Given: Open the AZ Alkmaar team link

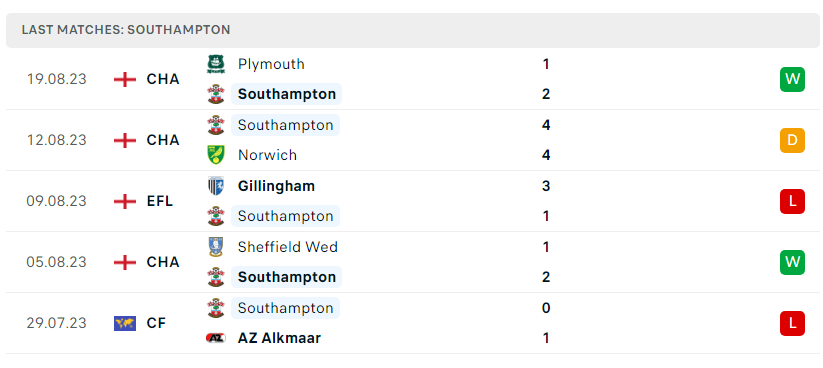Looking at the screenshot, I should click(279, 338).
